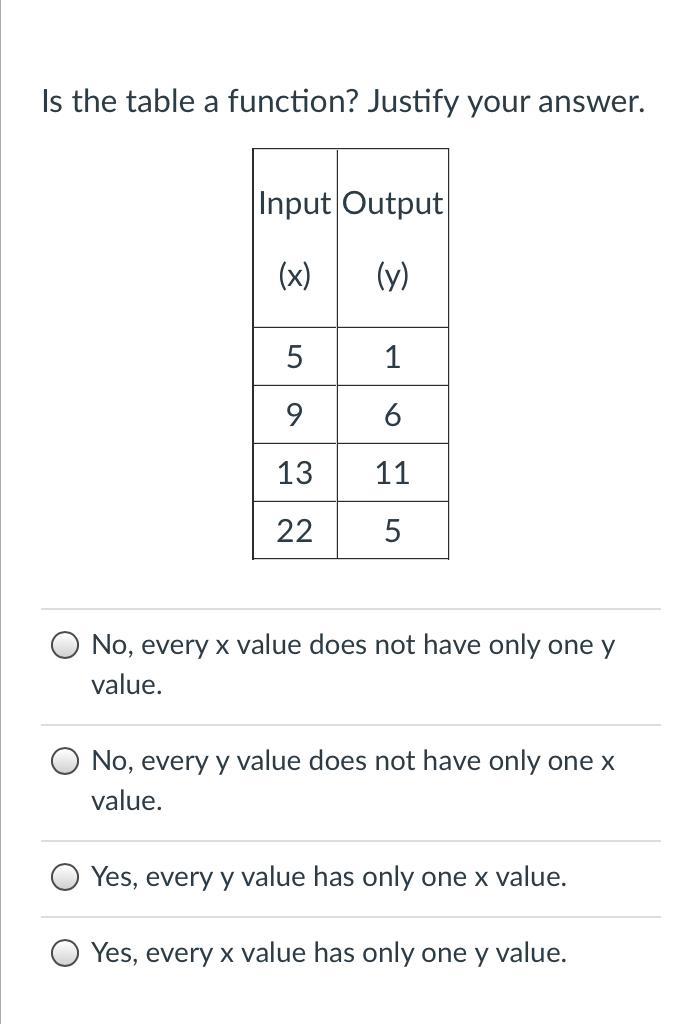
Task: Click answer text 'Yes, every x value has only one y value.'
Action: 329,953
